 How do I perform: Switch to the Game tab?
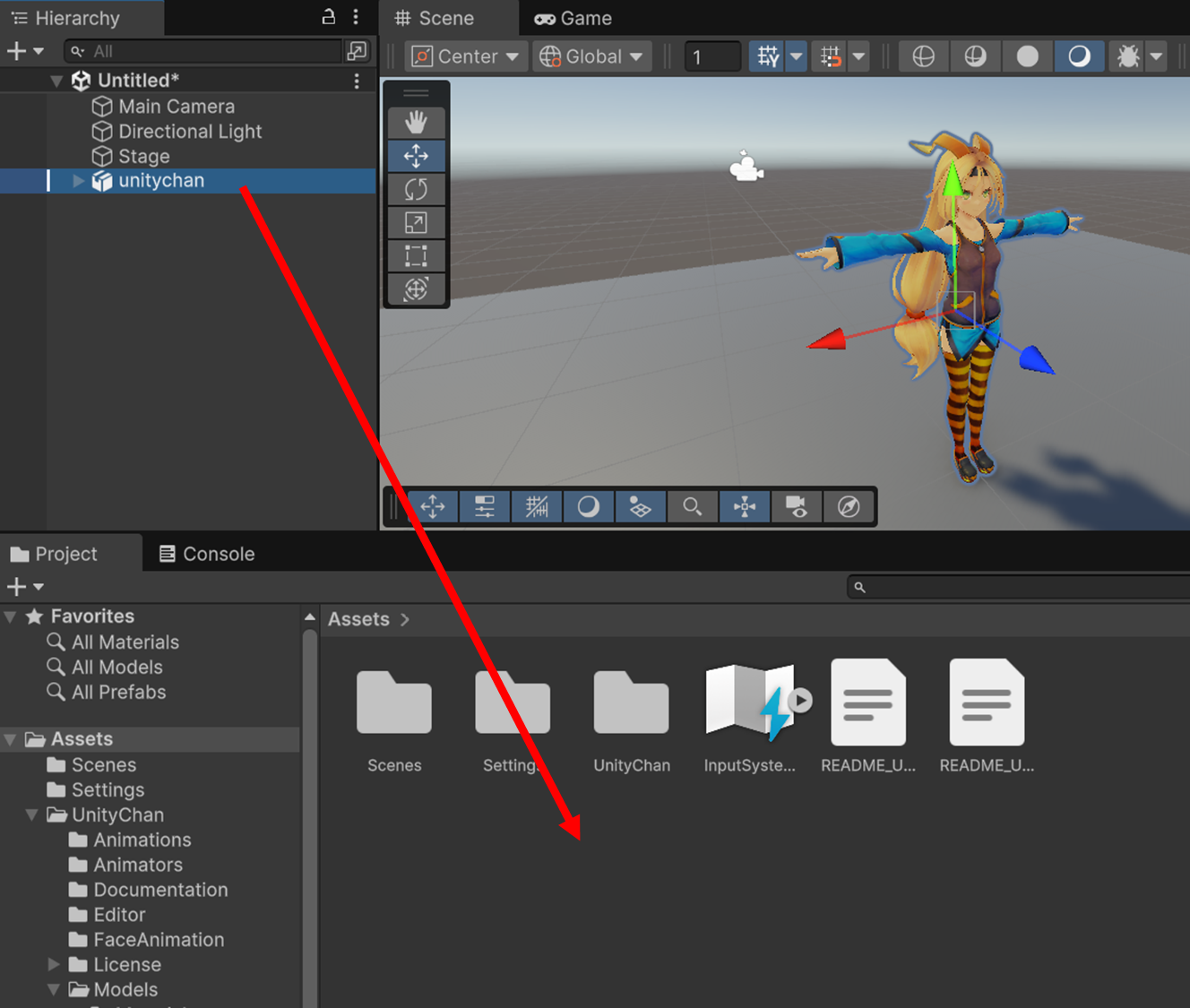tap(573, 18)
